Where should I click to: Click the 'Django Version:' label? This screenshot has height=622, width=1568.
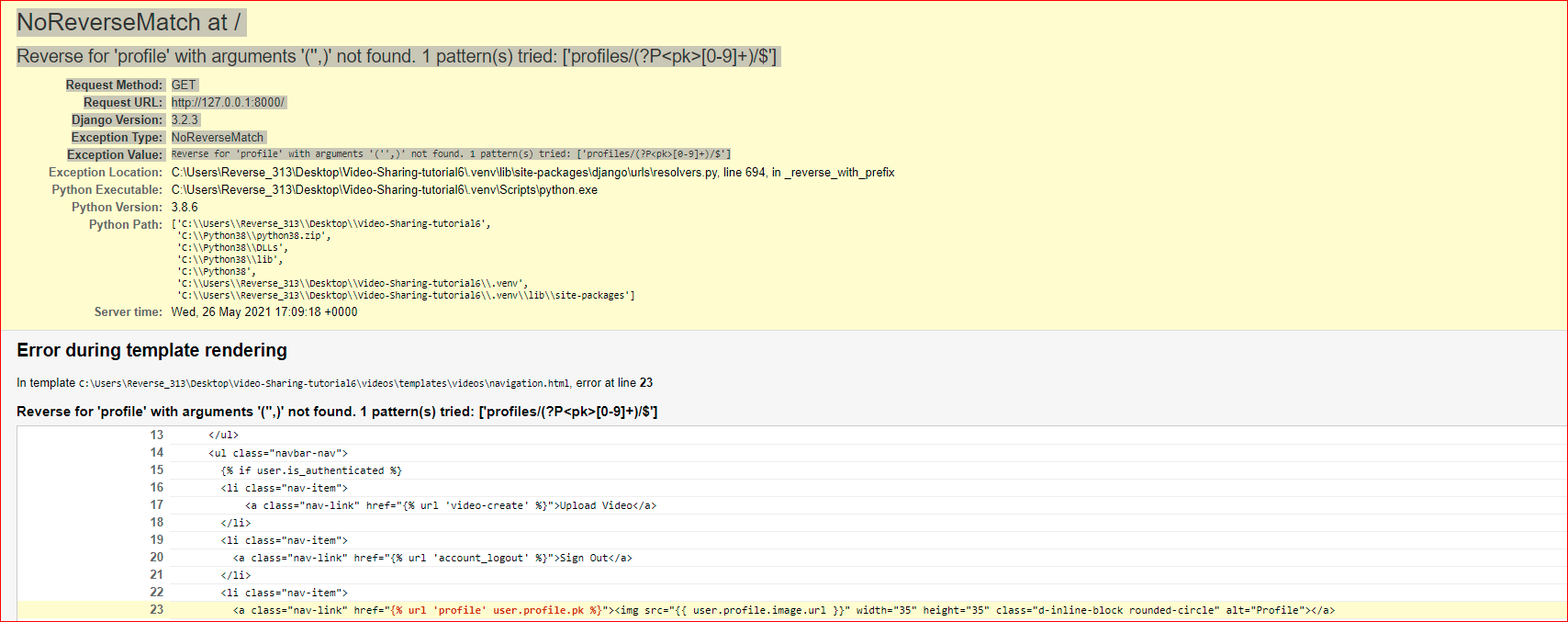coord(117,119)
